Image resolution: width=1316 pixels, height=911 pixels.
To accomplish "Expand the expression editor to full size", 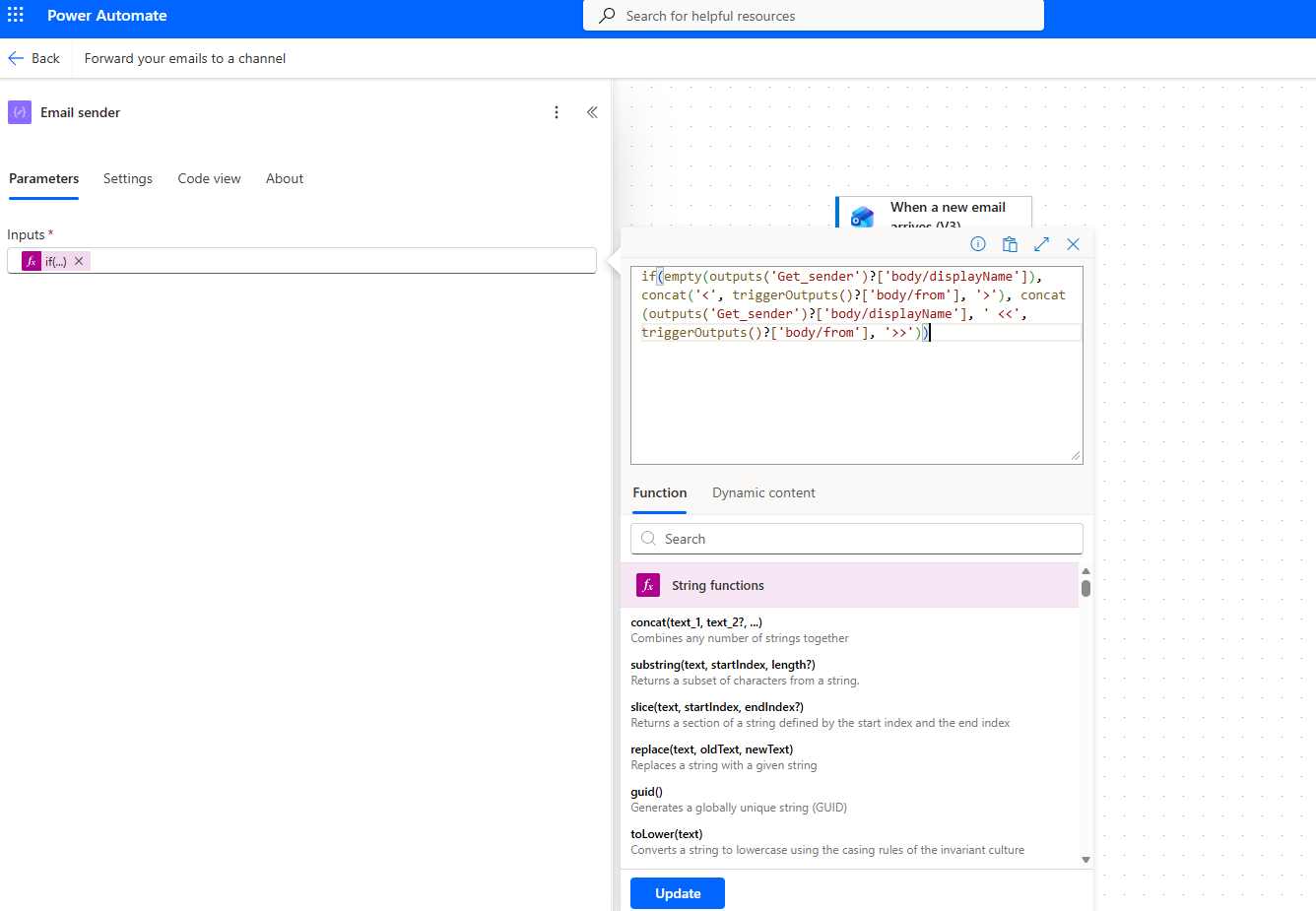I will pyautogui.click(x=1041, y=244).
